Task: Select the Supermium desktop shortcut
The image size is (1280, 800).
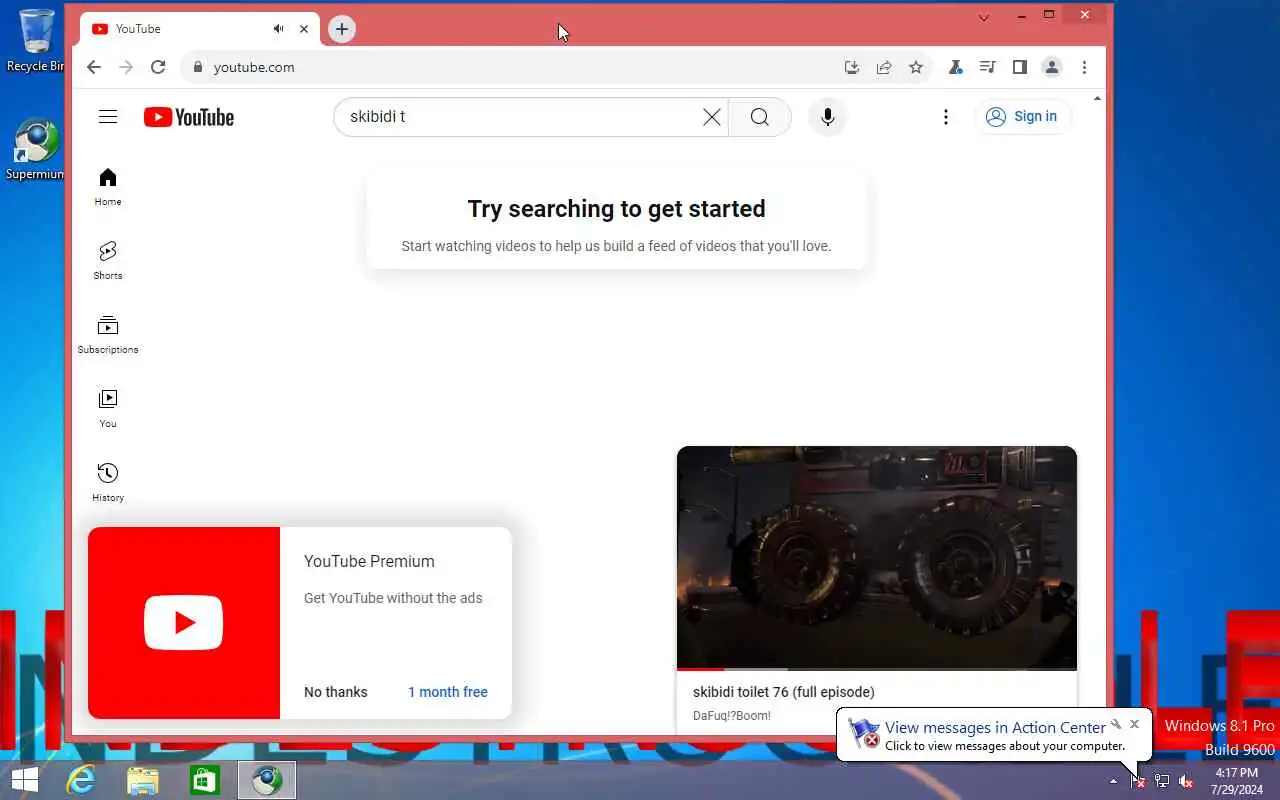Action: pos(36,150)
